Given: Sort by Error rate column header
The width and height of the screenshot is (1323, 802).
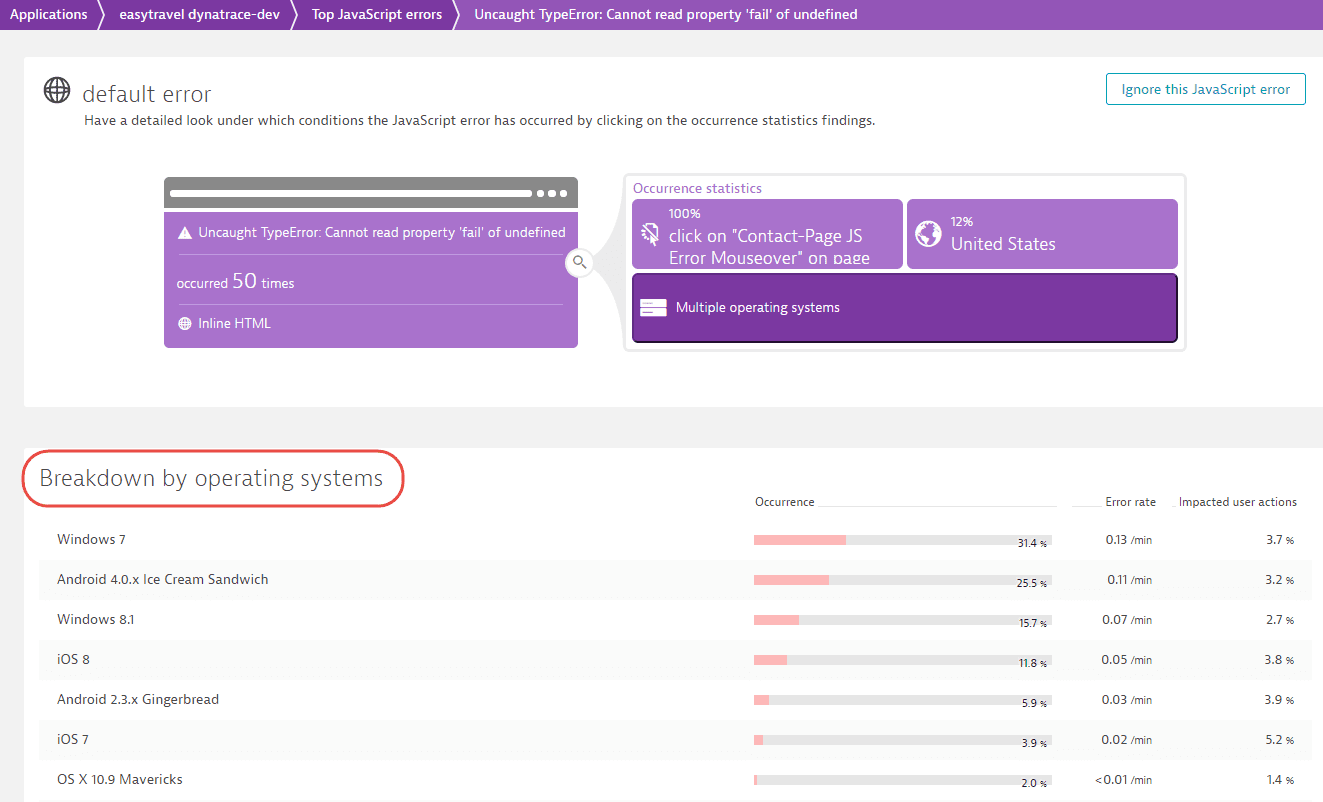Looking at the screenshot, I should click(x=1130, y=502).
